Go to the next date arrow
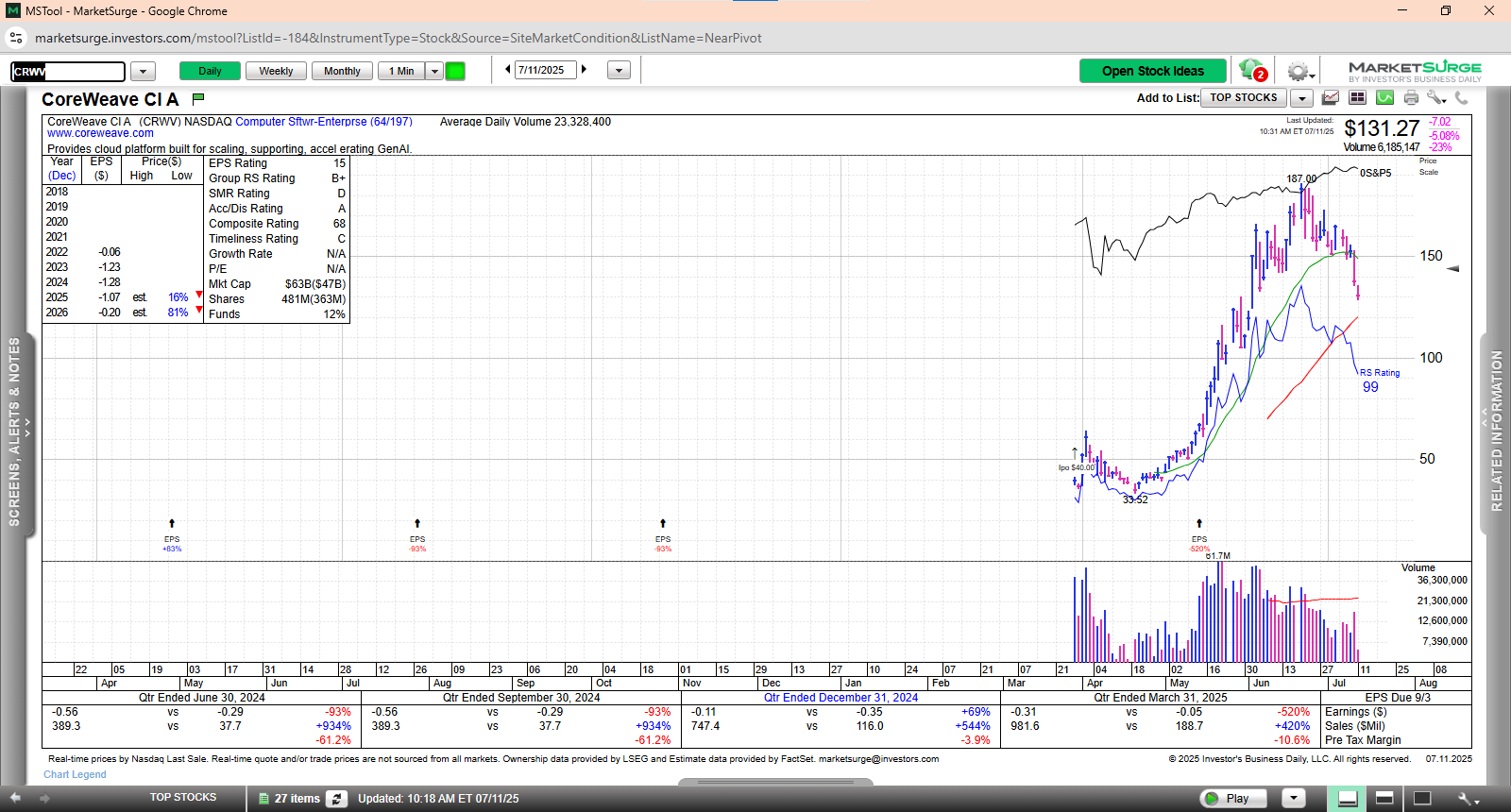 click(x=584, y=70)
